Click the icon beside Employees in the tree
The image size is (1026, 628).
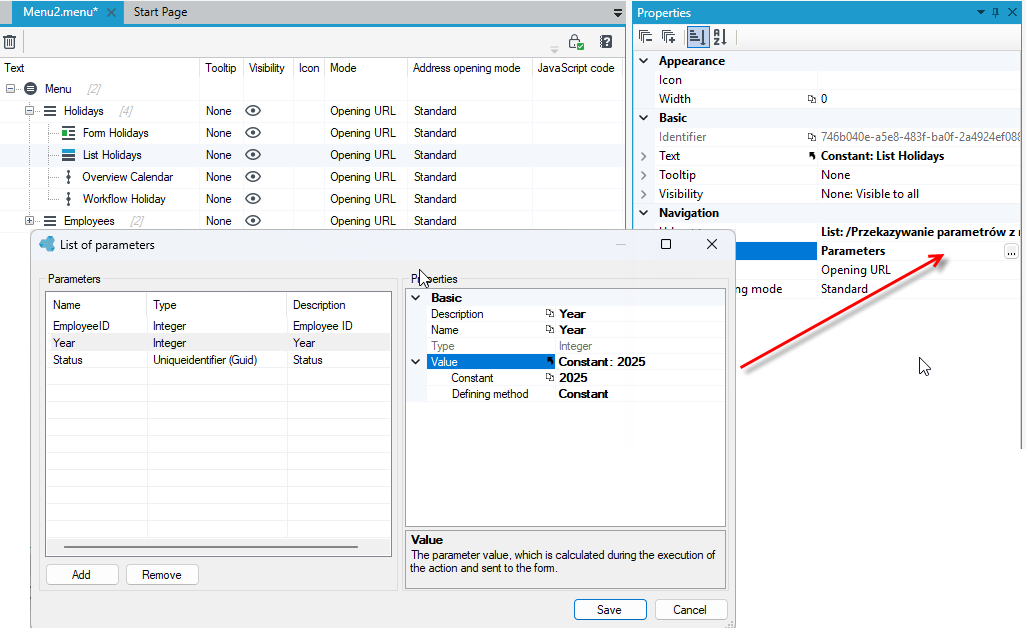[50, 221]
